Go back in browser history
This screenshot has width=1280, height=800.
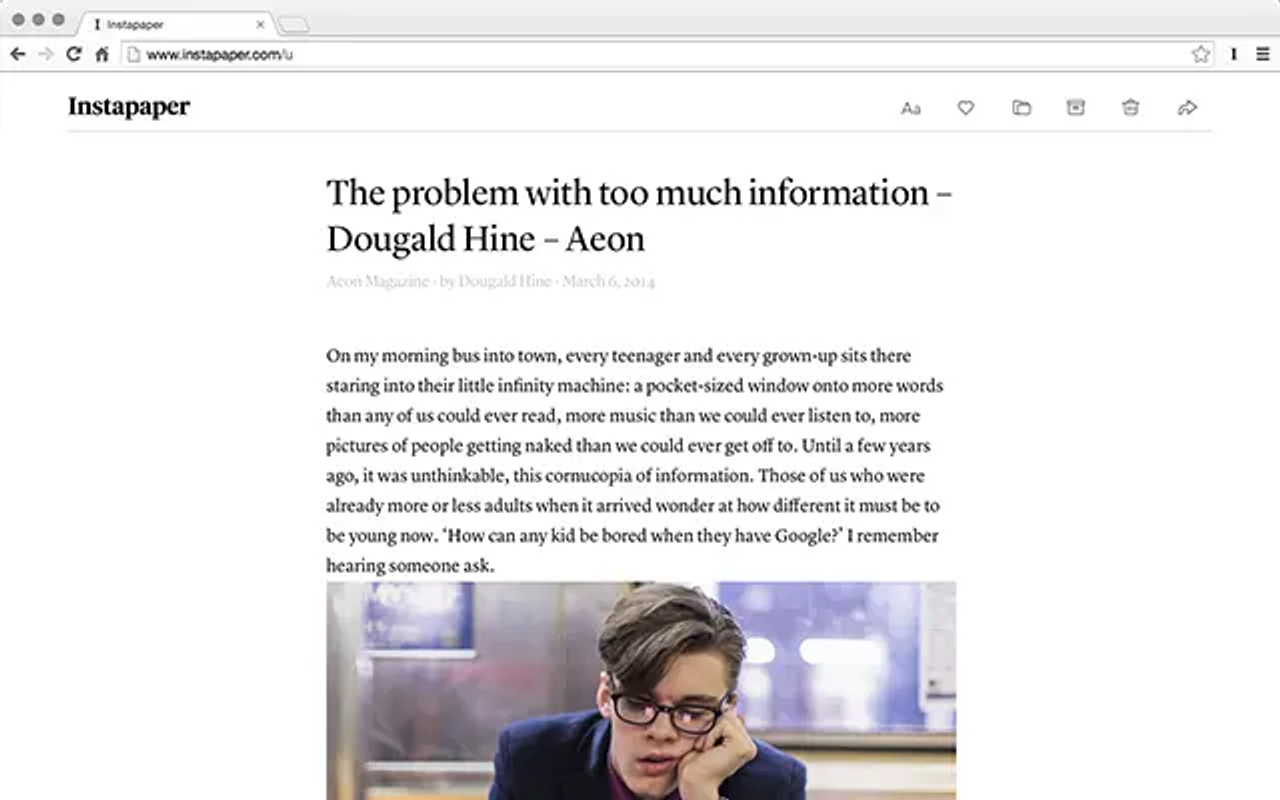click(x=17, y=54)
